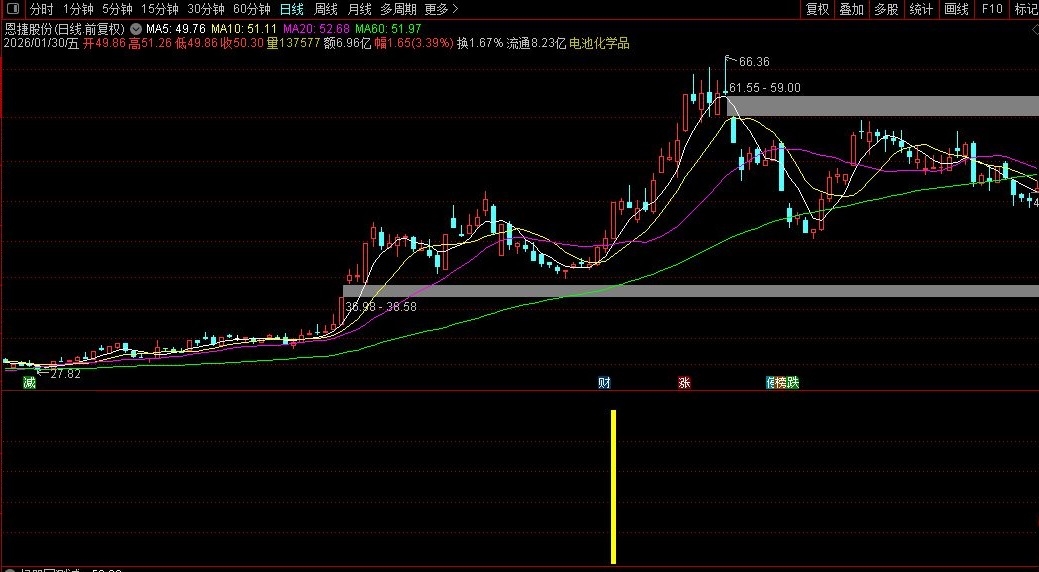Expand the 更多 periods menu
The width and height of the screenshot is (1039, 572).
click(x=441, y=9)
